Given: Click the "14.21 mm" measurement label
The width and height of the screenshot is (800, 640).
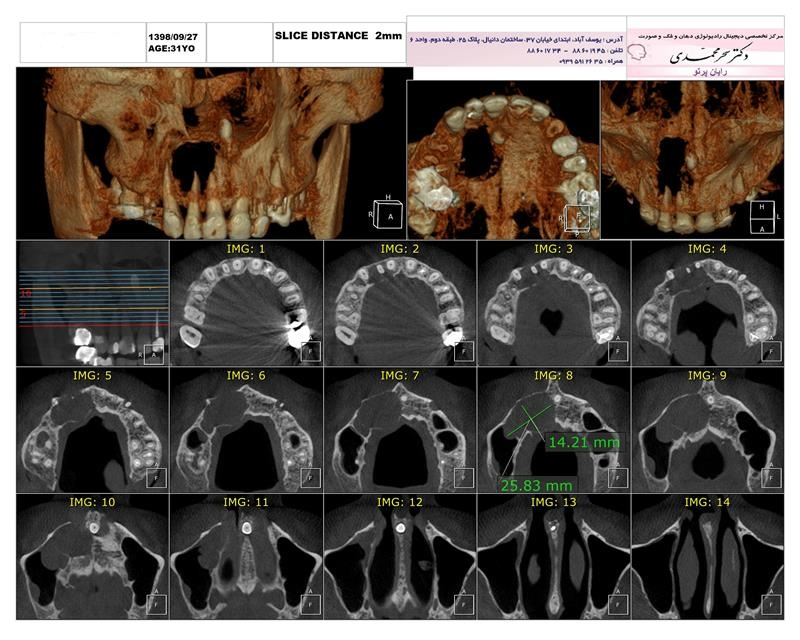Looking at the screenshot, I should click(x=584, y=442).
